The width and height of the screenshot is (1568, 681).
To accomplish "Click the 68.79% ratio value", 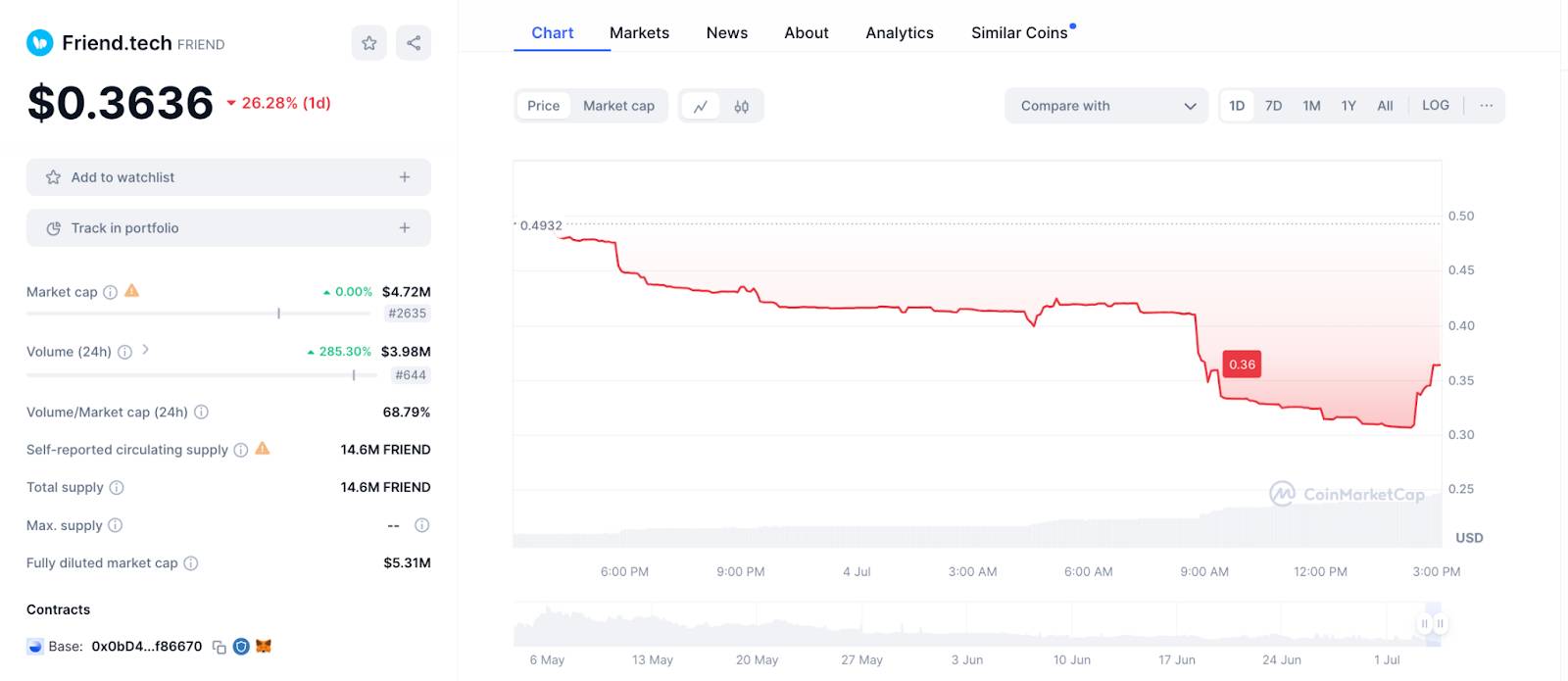I will point(407,413).
